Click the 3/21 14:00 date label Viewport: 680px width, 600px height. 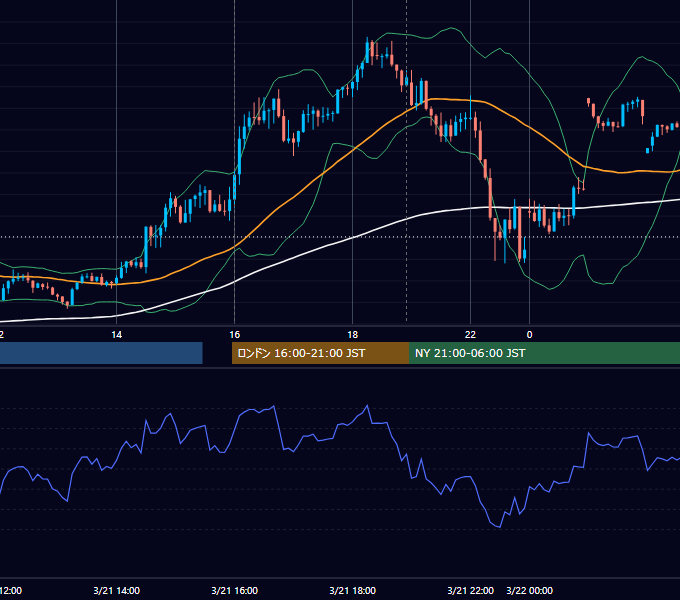pos(117,590)
